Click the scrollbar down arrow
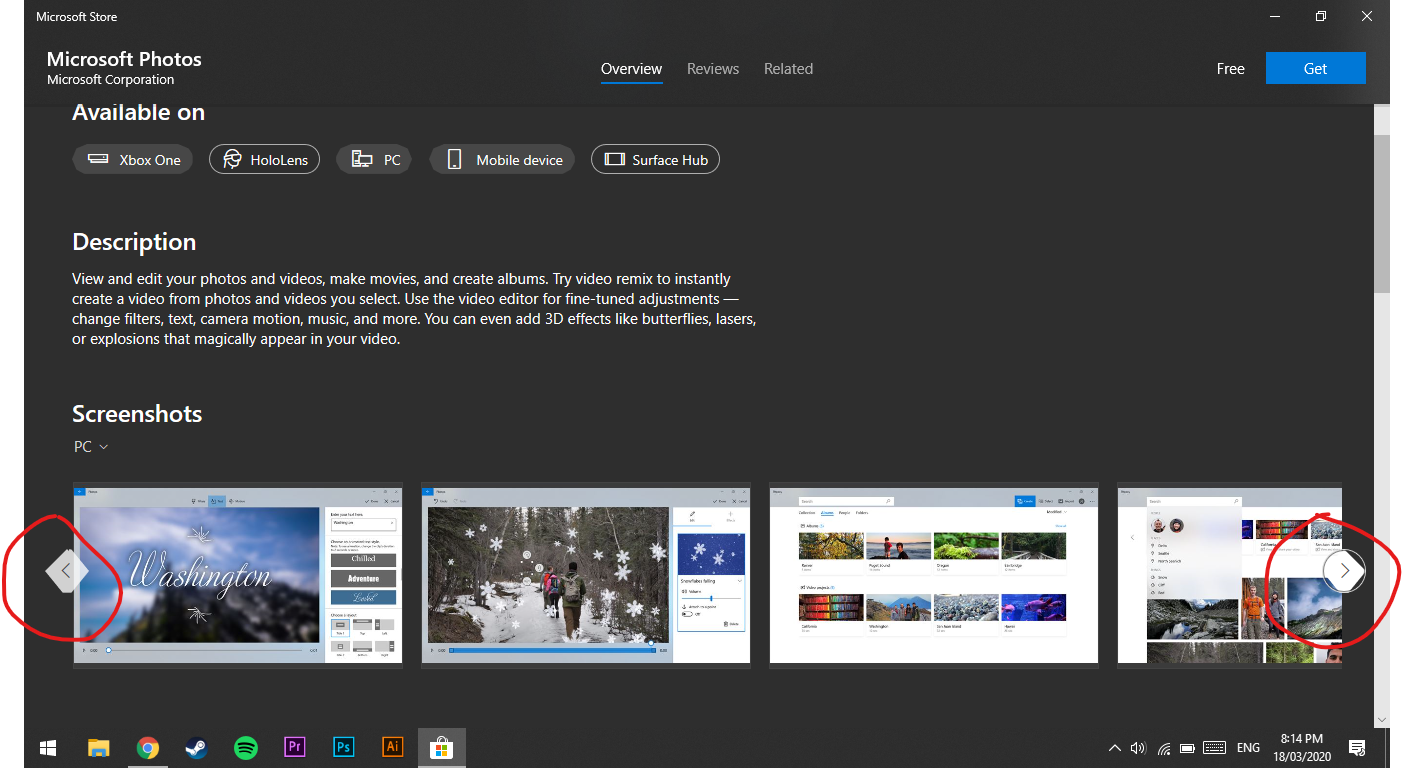The height and width of the screenshot is (768, 1403). click(x=1381, y=719)
